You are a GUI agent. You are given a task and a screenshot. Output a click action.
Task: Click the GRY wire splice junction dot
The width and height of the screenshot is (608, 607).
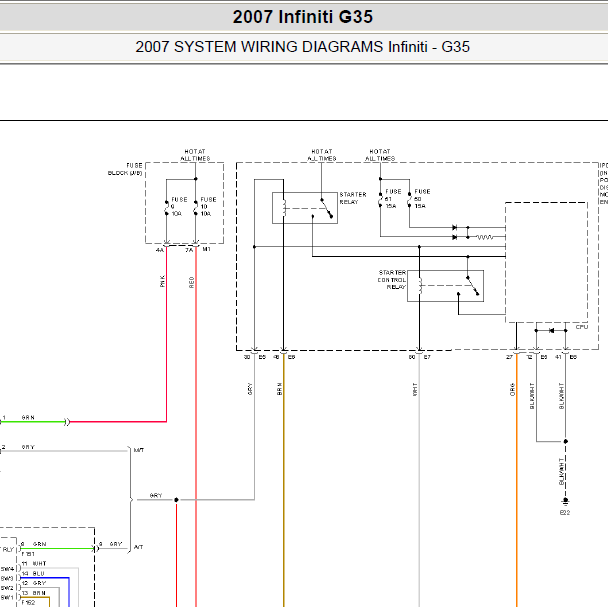pyautogui.click(x=176, y=500)
